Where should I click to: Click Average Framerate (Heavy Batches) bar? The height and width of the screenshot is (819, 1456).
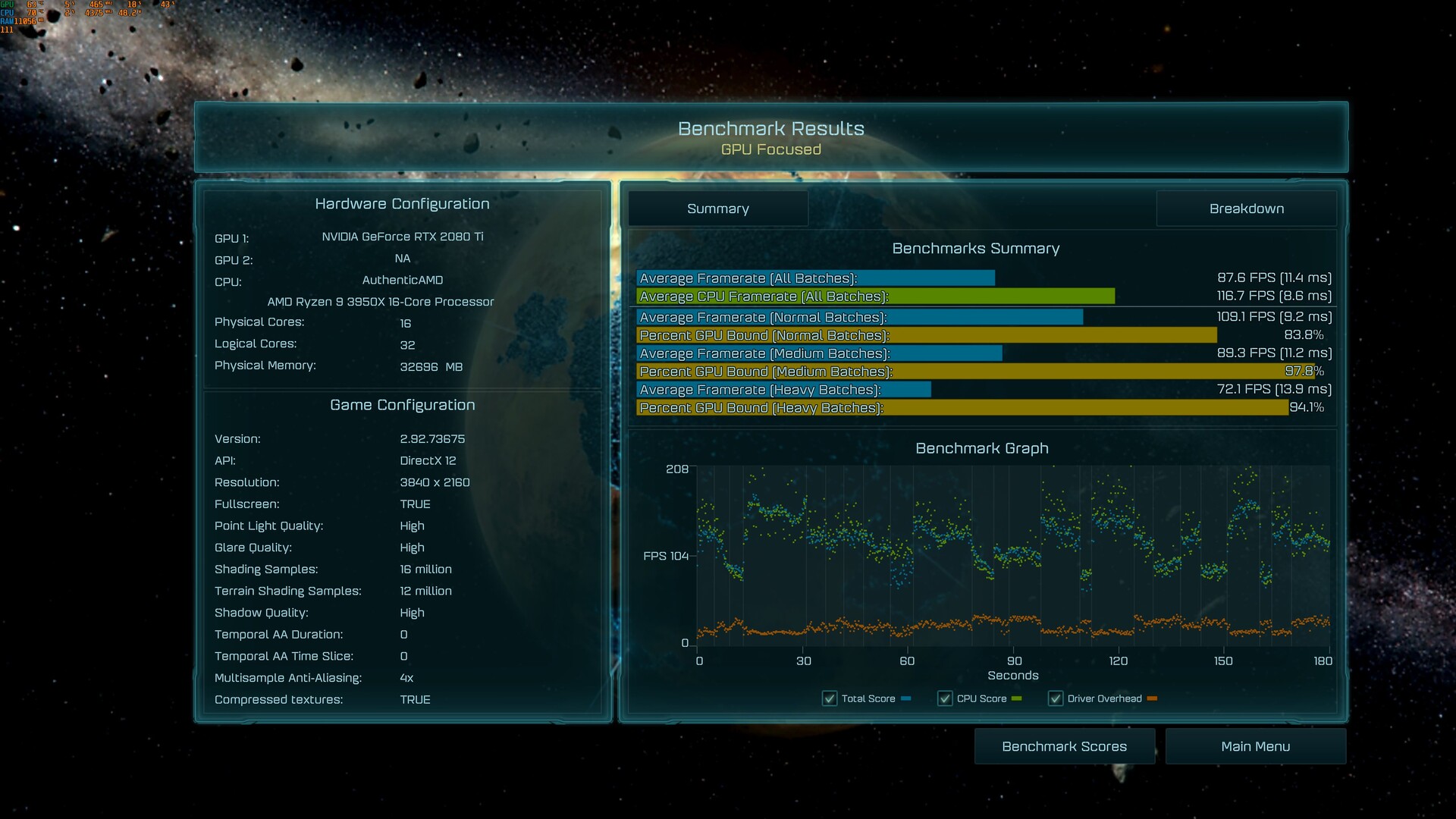pyautogui.click(x=783, y=390)
